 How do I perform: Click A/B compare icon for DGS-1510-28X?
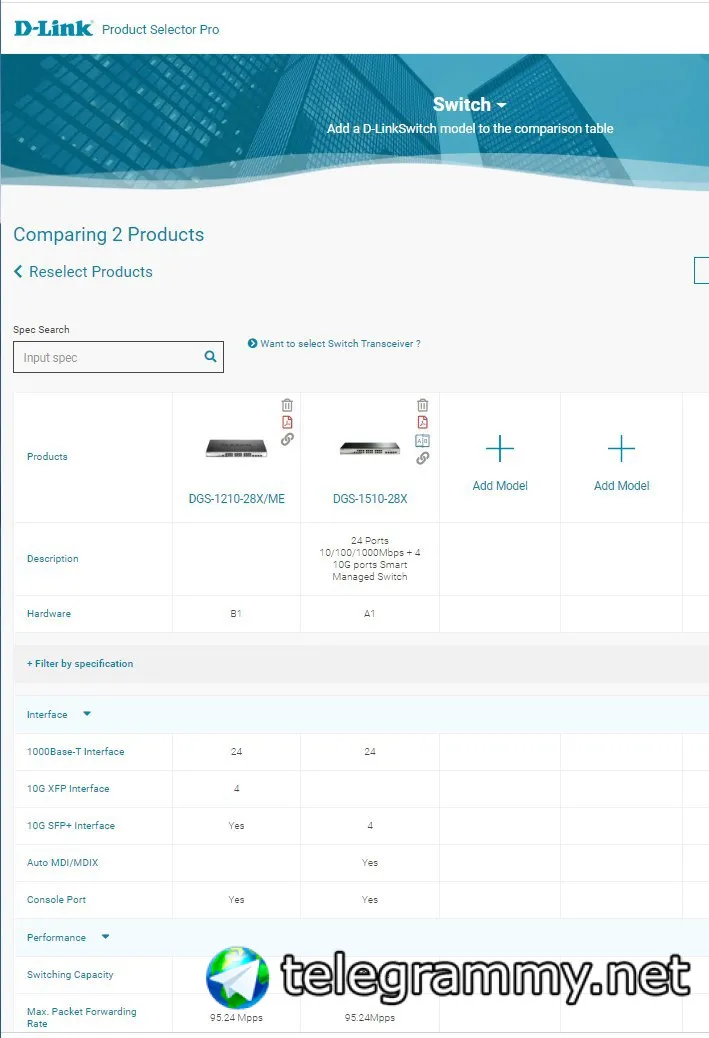click(x=422, y=440)
